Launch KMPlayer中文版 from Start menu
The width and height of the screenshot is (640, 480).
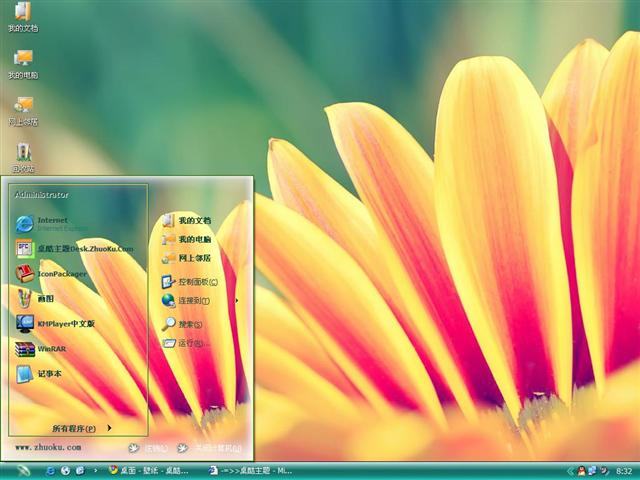tap(55, 324)
